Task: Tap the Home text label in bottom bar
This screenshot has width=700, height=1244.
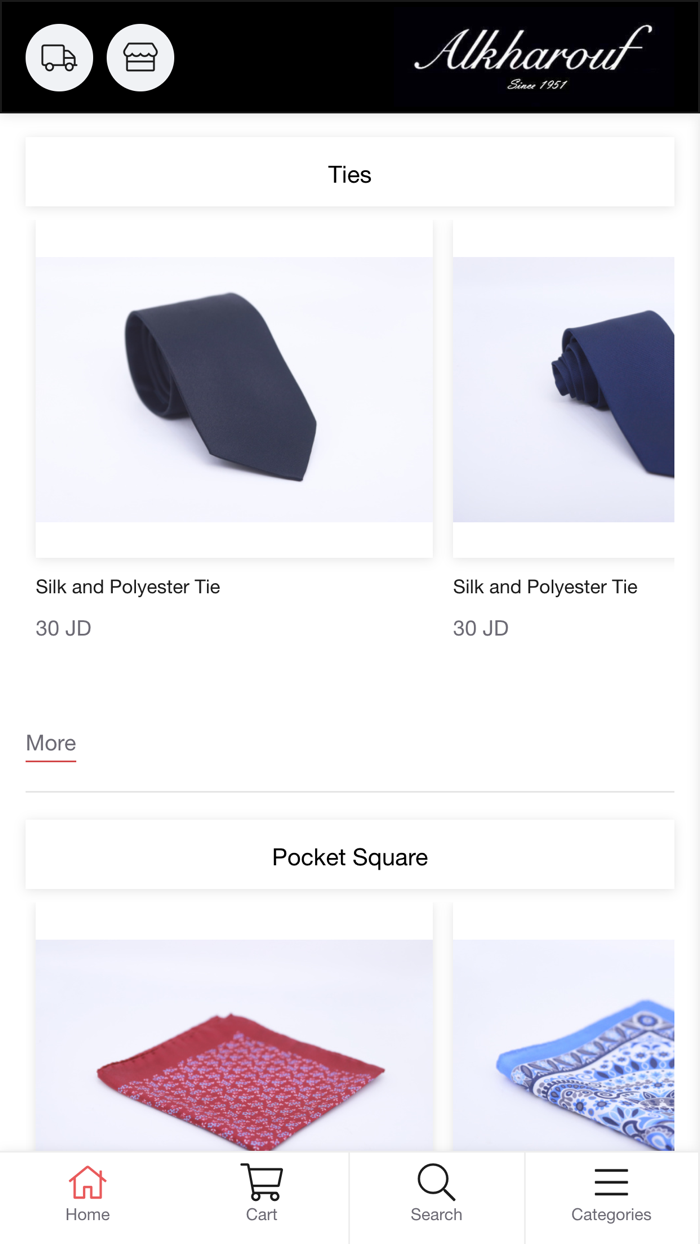Action: (x=87, y=1214)
